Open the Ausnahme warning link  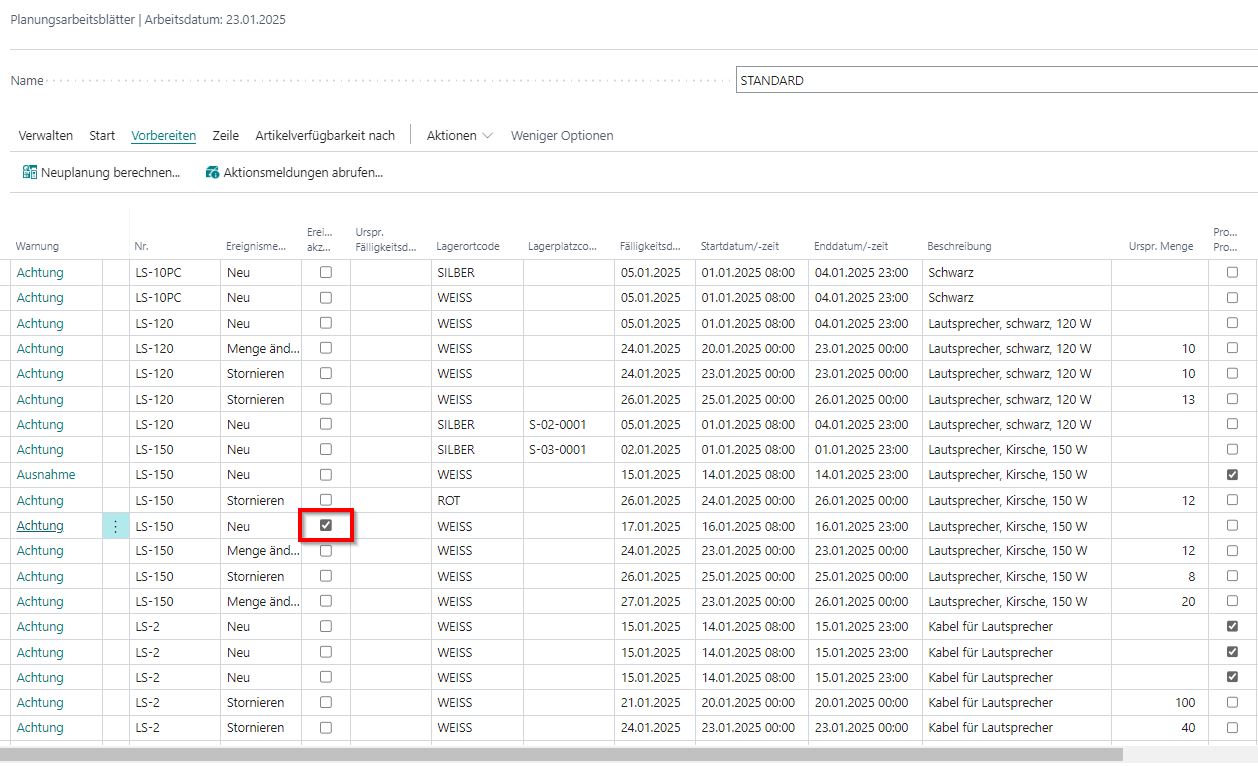pos(45,474)
